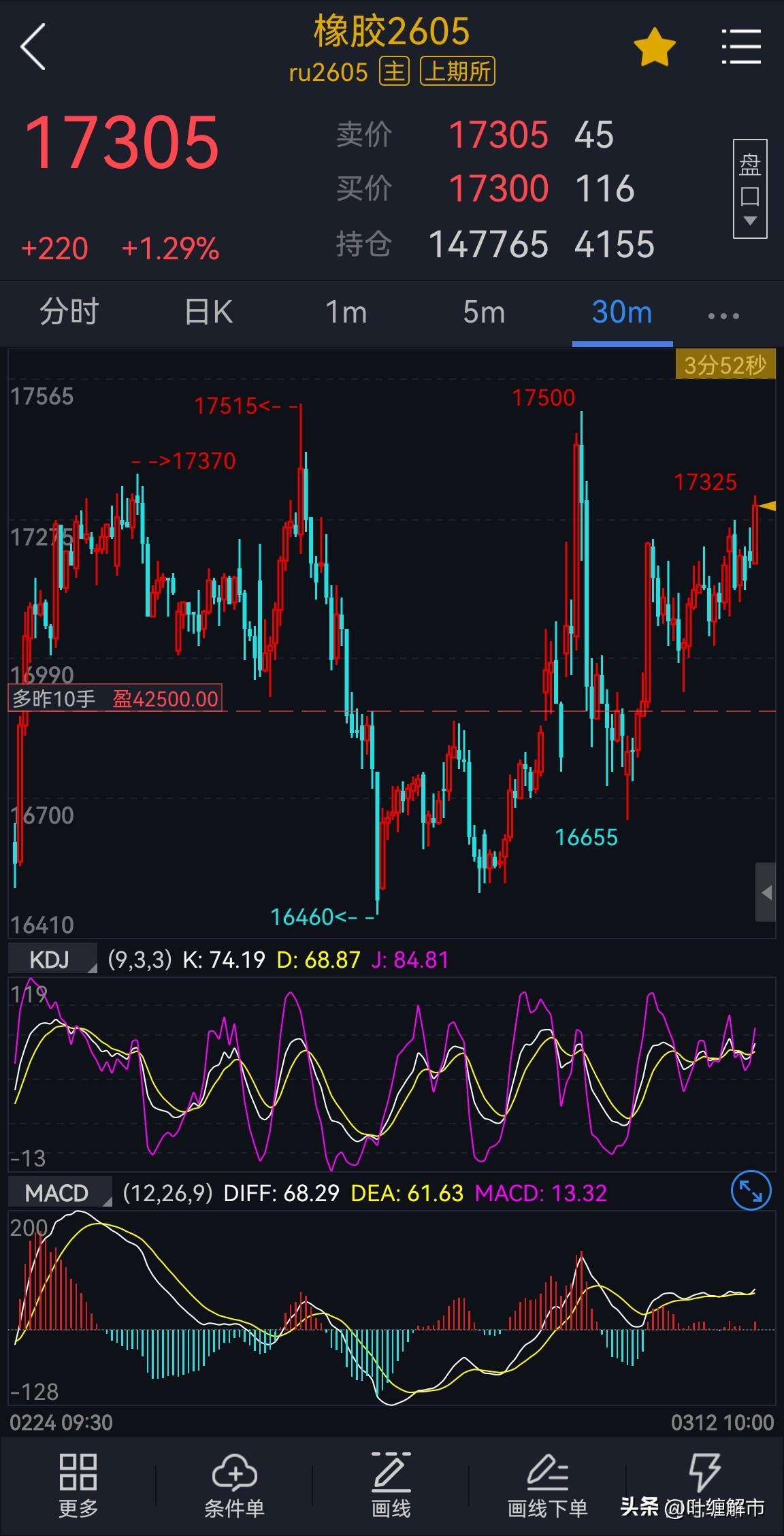Expand the 盘口 dropdown
784x1536 pixels.
coord(750,189)
